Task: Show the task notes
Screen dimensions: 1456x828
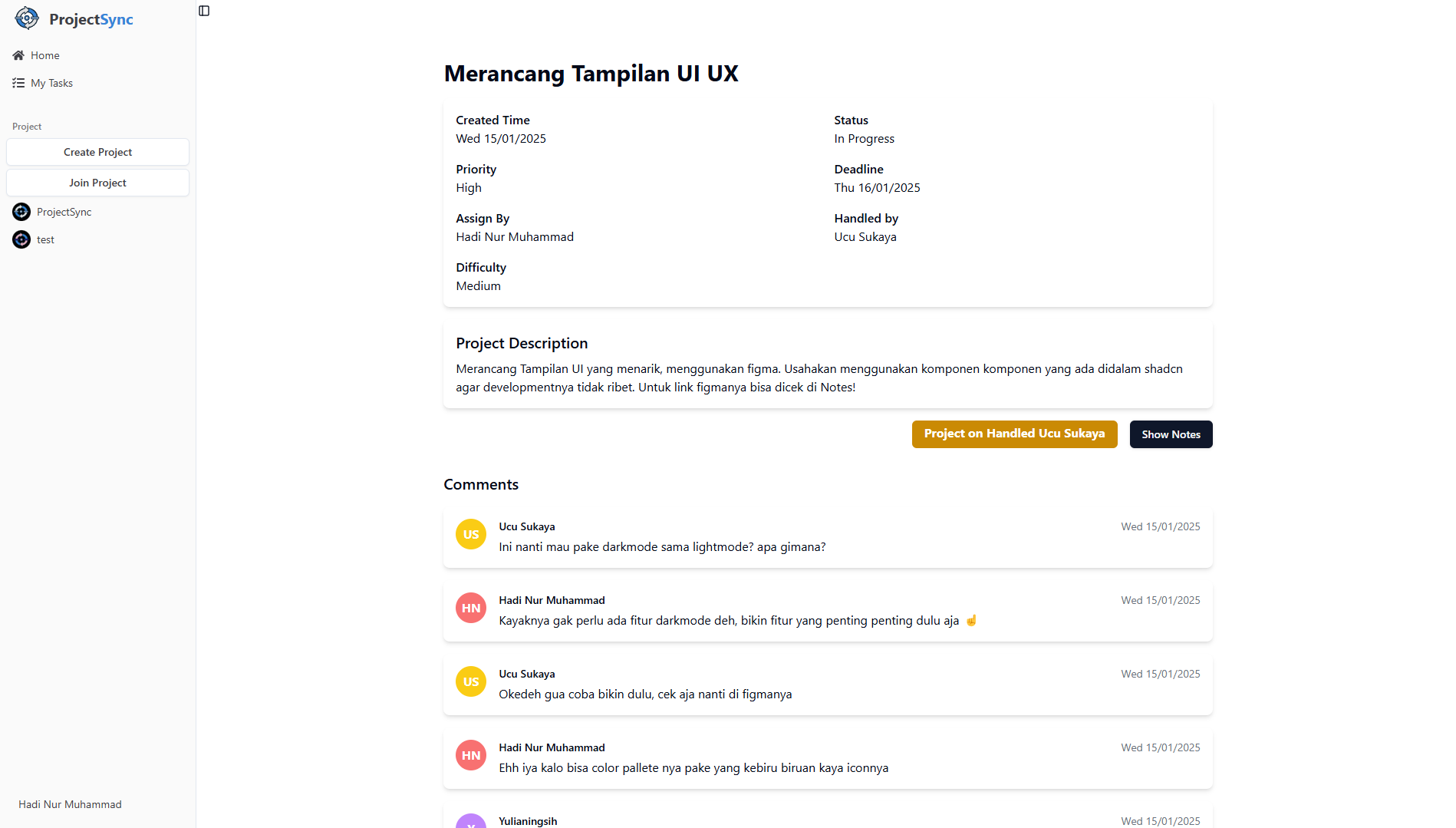Action: coord(1171,434)
